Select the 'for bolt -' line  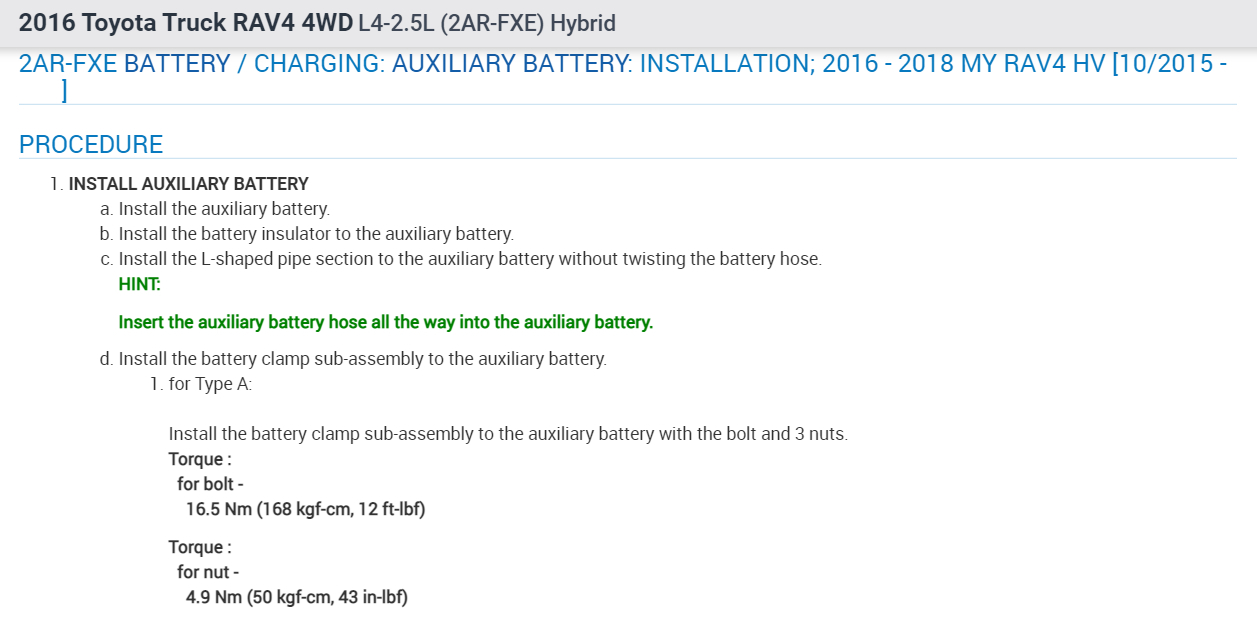tap(210, 484)
